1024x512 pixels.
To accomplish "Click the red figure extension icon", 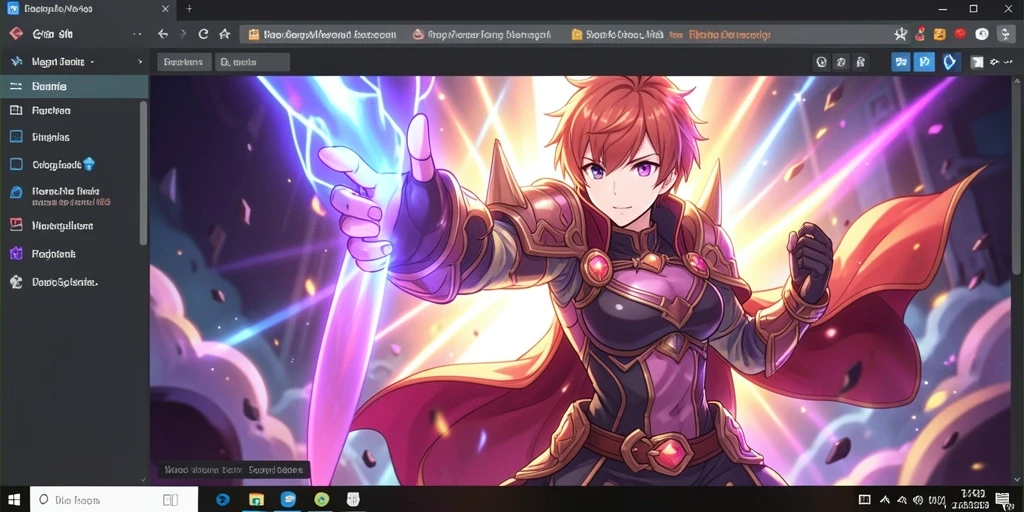I will point(920,34).
